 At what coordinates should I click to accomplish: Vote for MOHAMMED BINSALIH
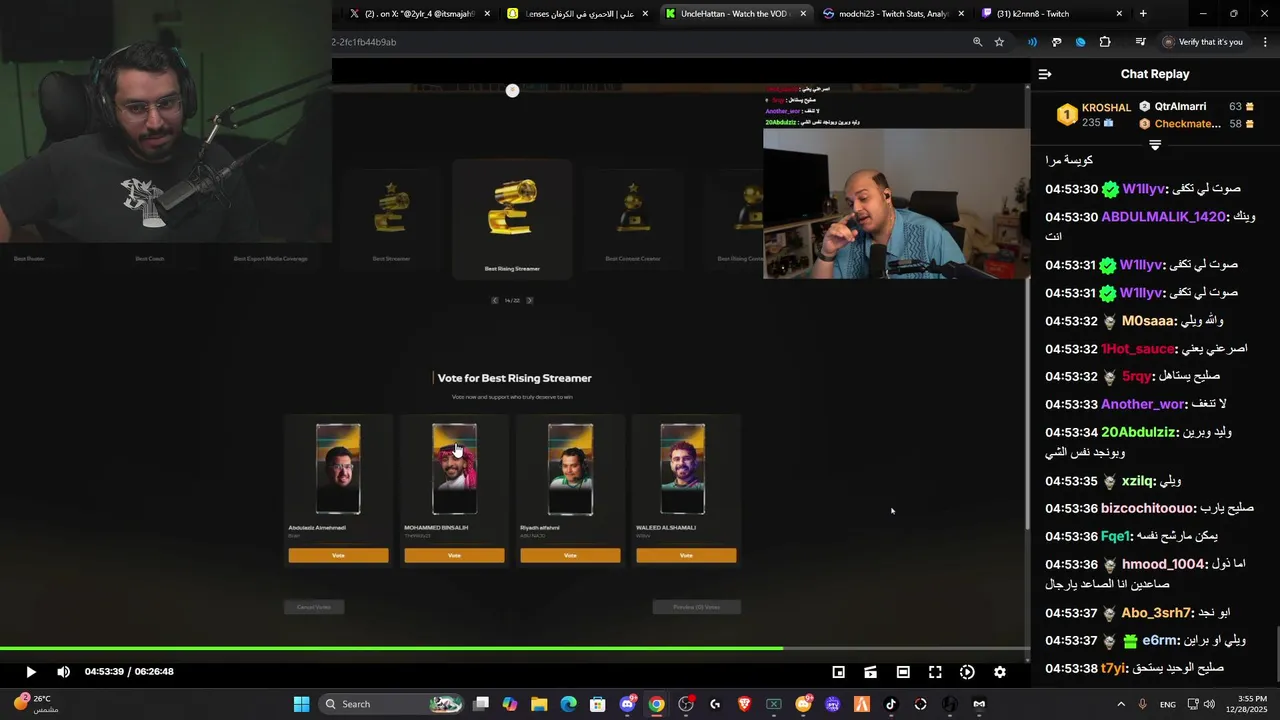[454, 555]
